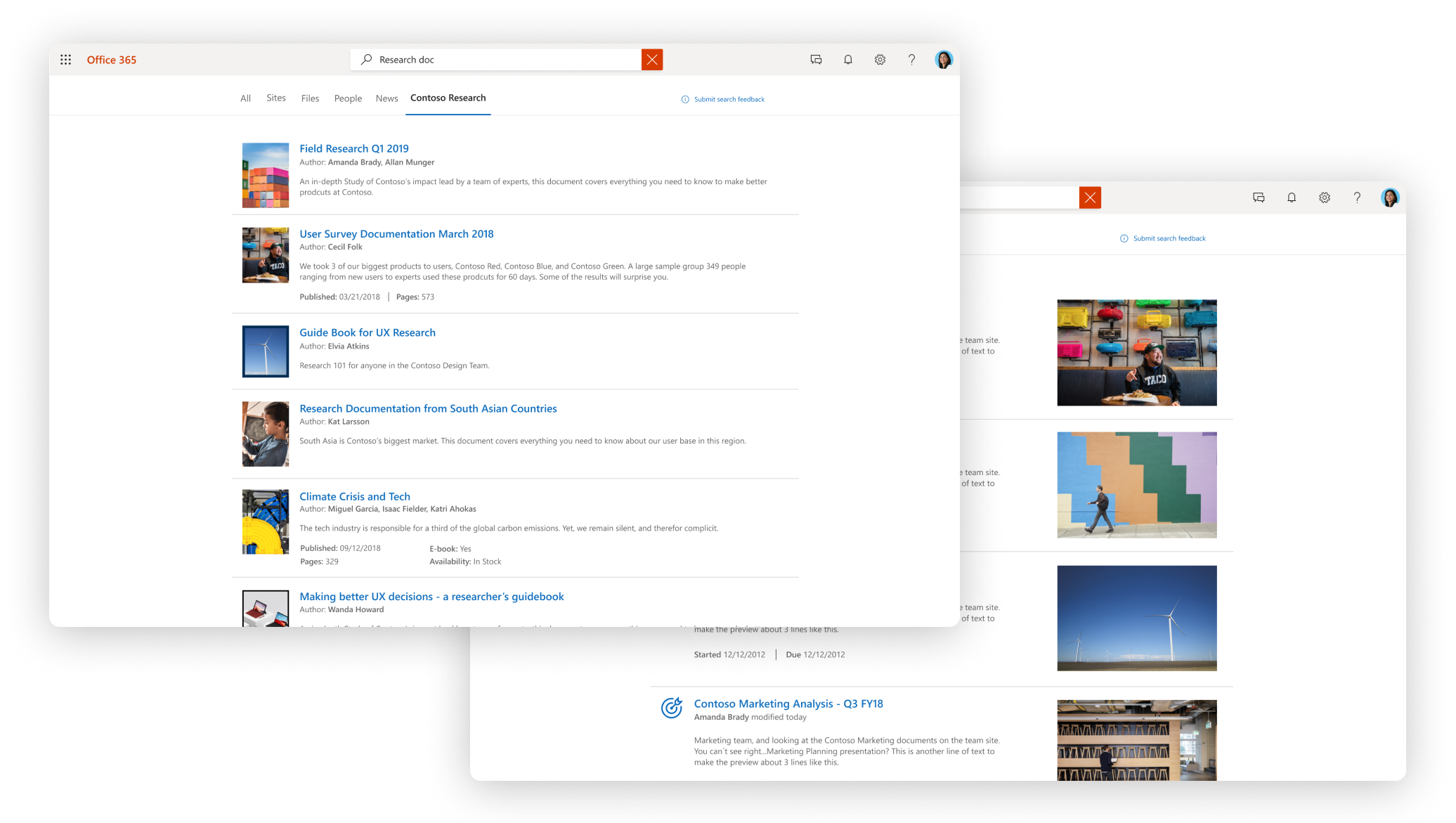The height and width of the screenshot is (823, 1456).
Task: Open notifications from the bell icon
Action: point(847,60)
